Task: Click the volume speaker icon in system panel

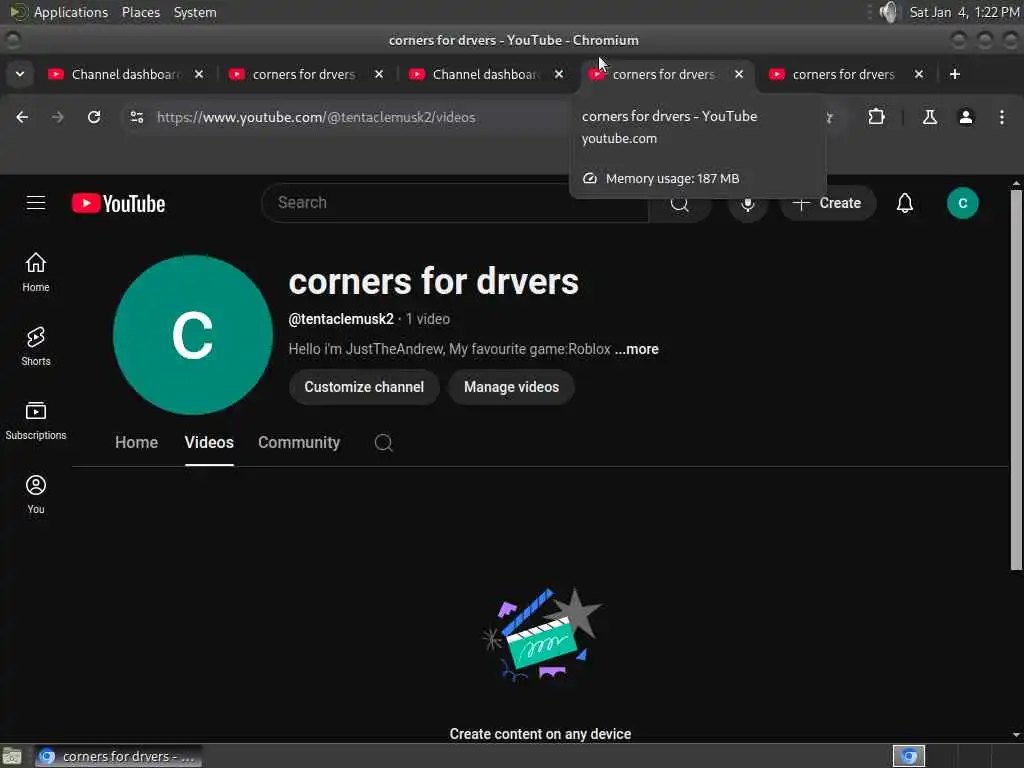Action: (x=889, y=12)
